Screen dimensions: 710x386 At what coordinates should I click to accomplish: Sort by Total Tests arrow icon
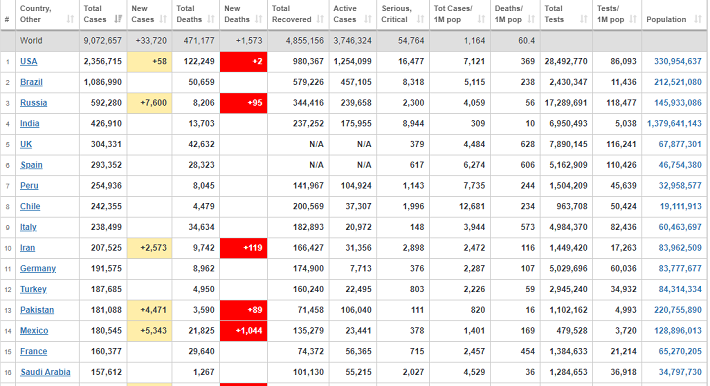tap(584, 19)
